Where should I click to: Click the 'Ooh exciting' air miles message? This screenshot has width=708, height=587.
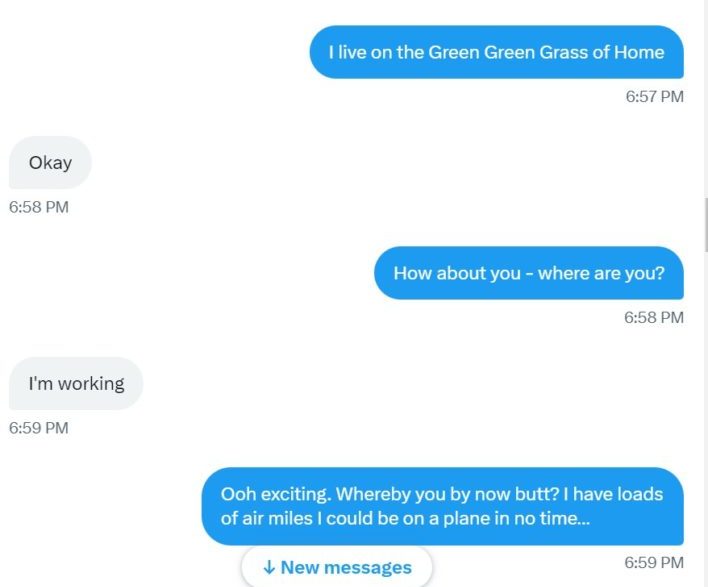pyautogui.click(x=442, y=506)
